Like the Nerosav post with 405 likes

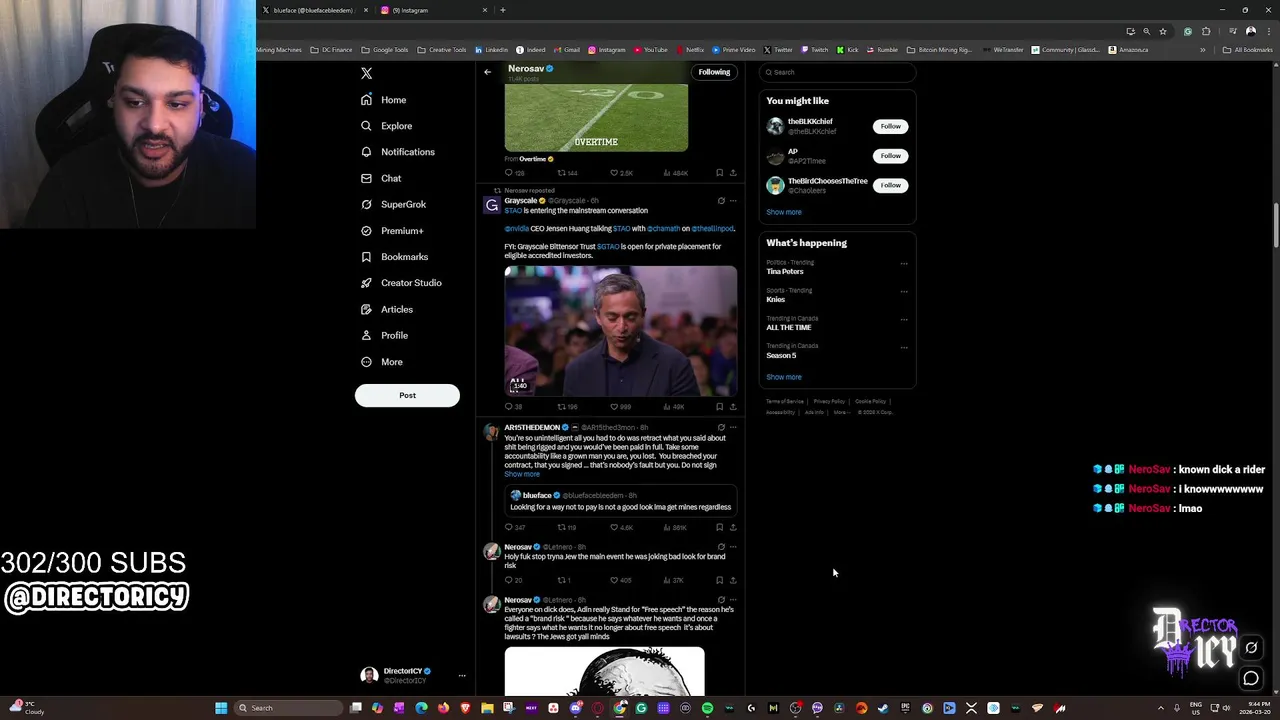pos(620,580)
